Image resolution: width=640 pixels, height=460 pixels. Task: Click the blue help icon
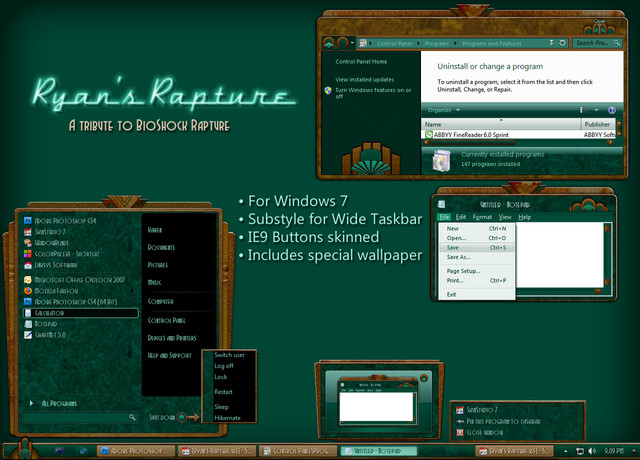click(x=611, y=110)
